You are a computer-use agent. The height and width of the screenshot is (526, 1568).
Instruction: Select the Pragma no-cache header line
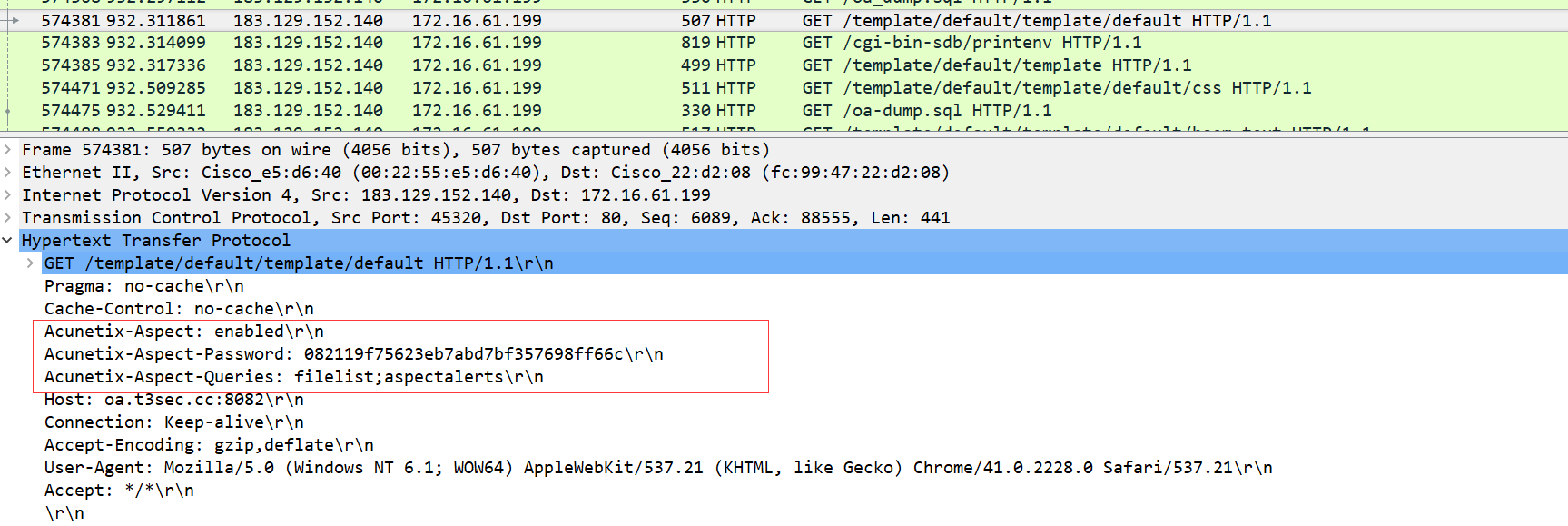coord(144,286)
